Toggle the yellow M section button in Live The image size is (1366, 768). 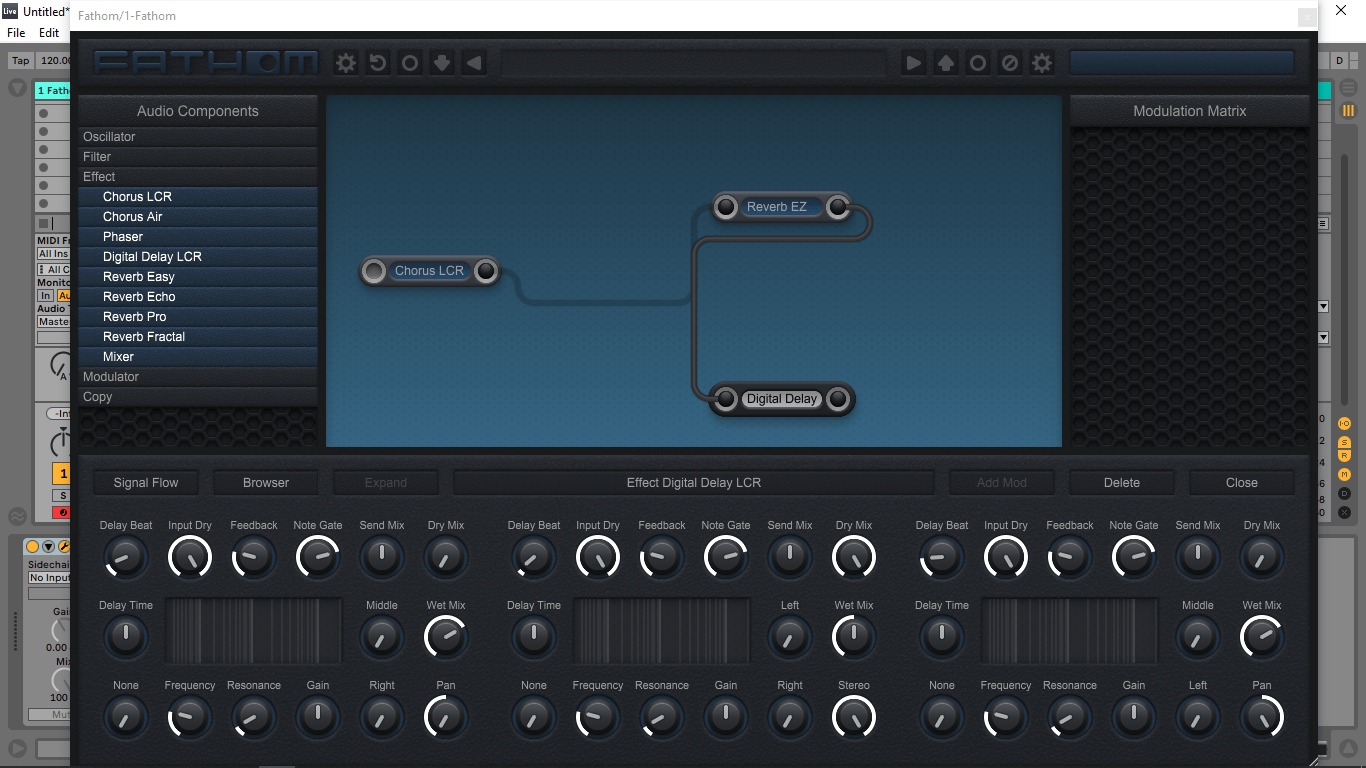click(x=1344, y=475)
